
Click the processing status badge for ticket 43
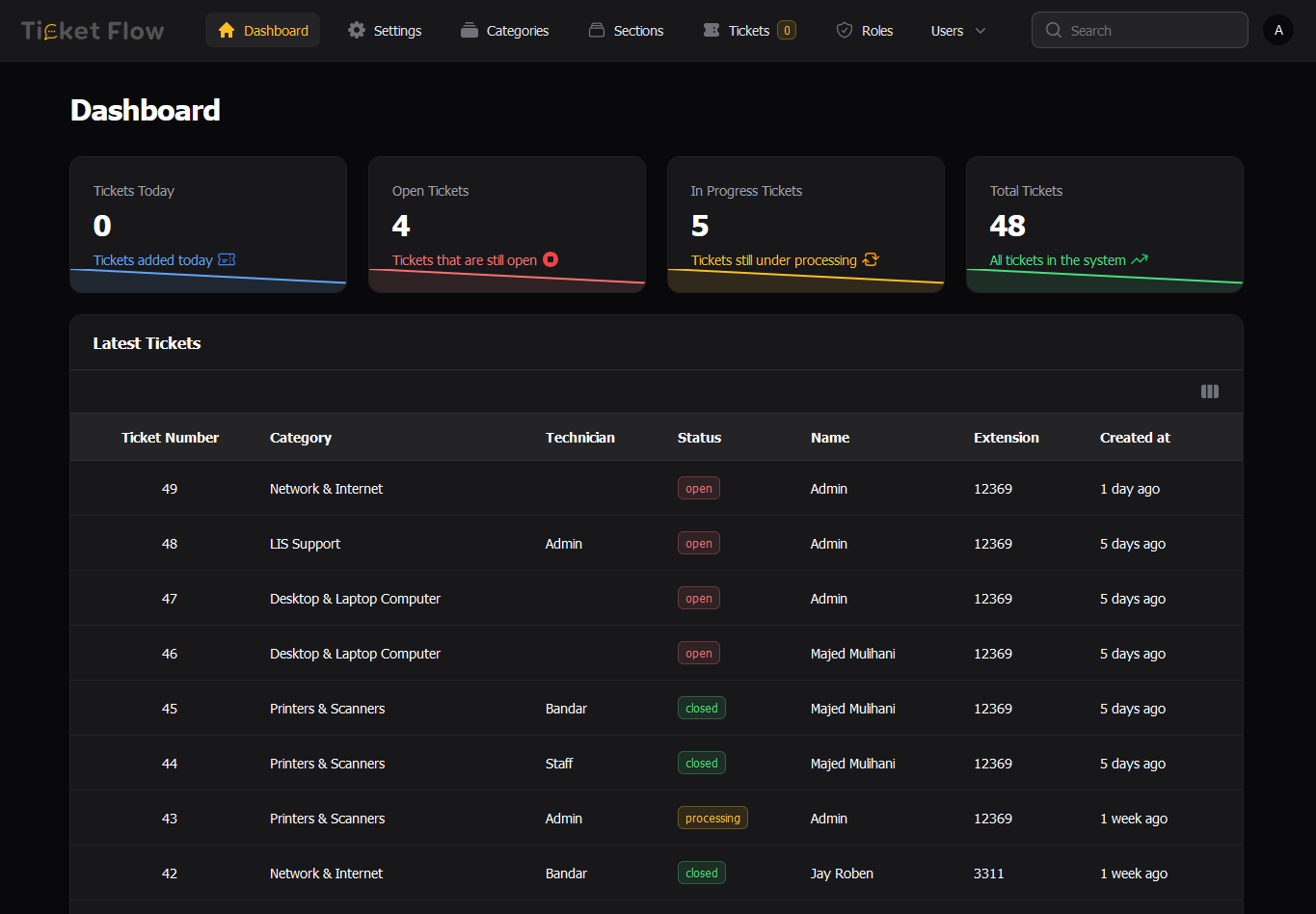tap(712, 819)
